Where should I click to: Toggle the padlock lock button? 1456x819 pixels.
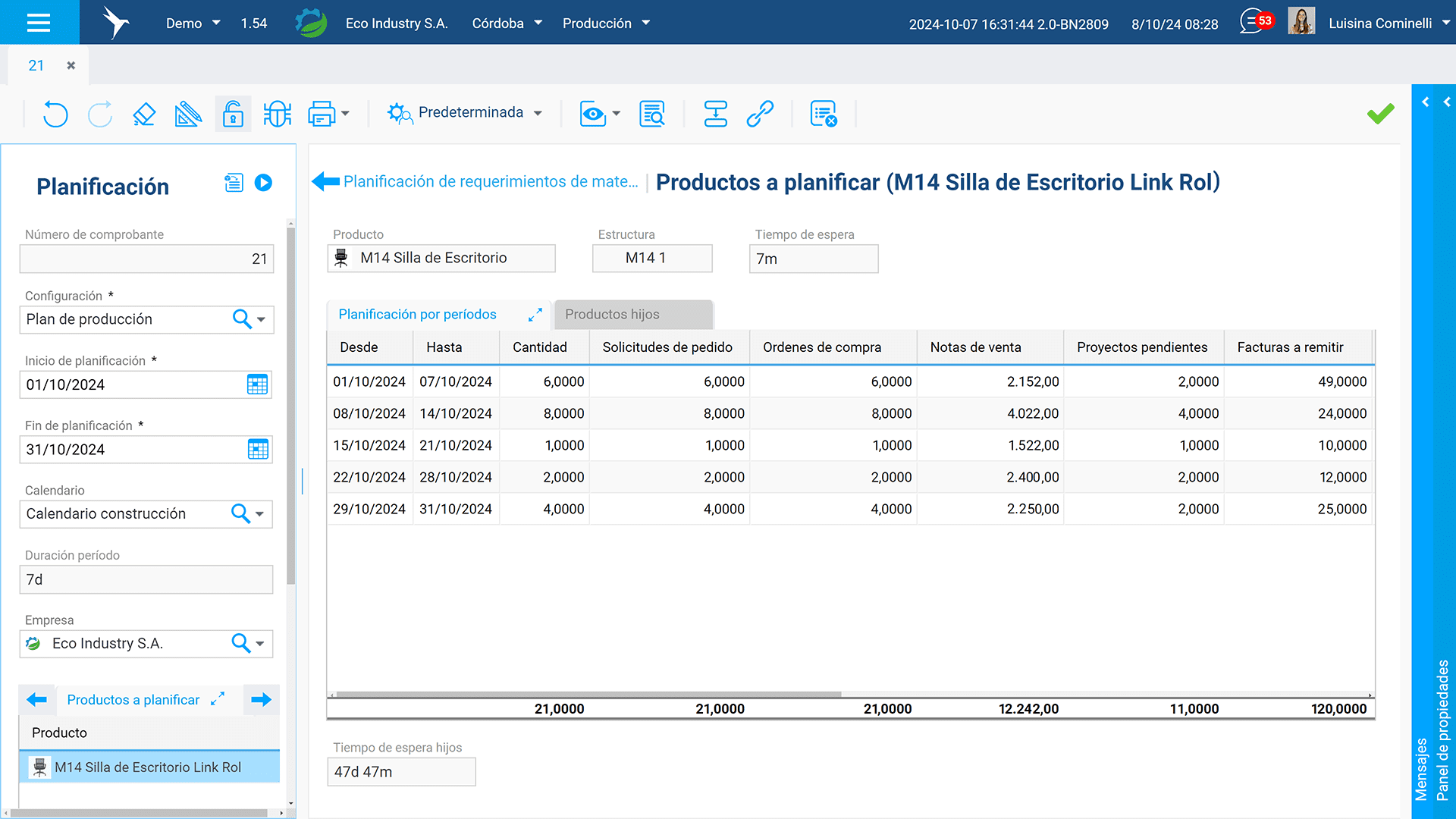(233, 114)
